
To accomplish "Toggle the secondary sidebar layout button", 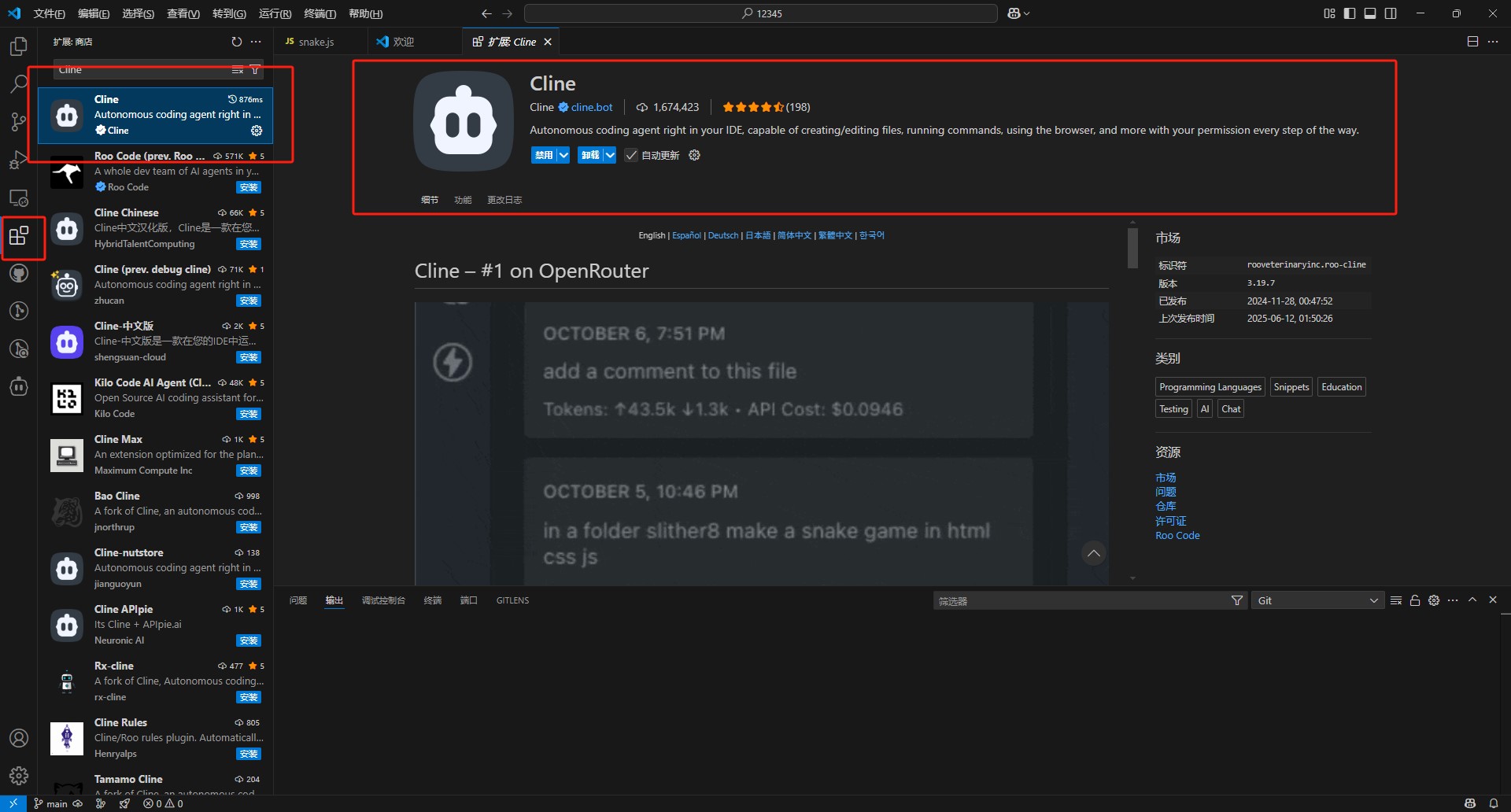I will [1391, 13].
